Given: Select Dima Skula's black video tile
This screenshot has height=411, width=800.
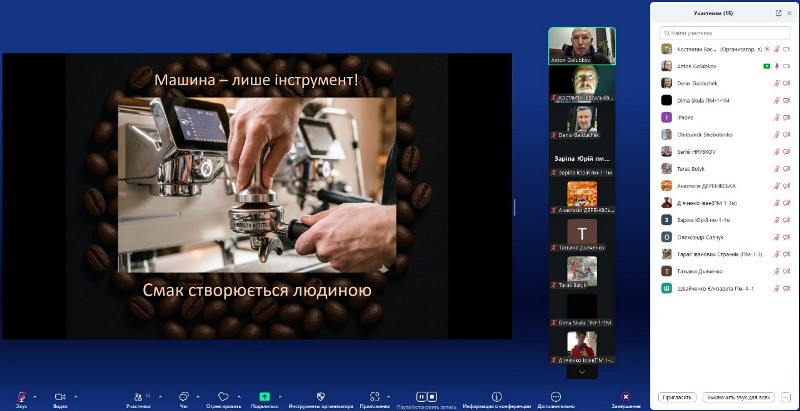Looking at the screenshot, I should point(582,310).
